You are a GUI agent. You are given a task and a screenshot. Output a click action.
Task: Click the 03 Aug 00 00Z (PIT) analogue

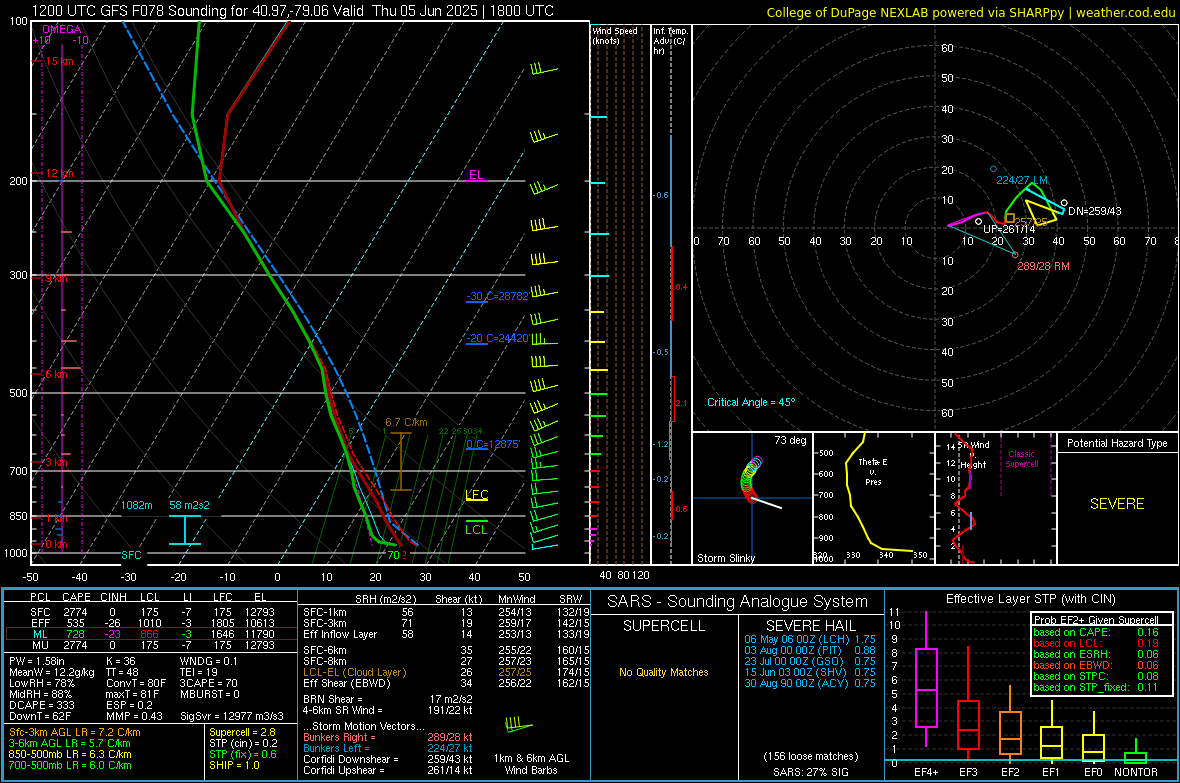(810, 650)
